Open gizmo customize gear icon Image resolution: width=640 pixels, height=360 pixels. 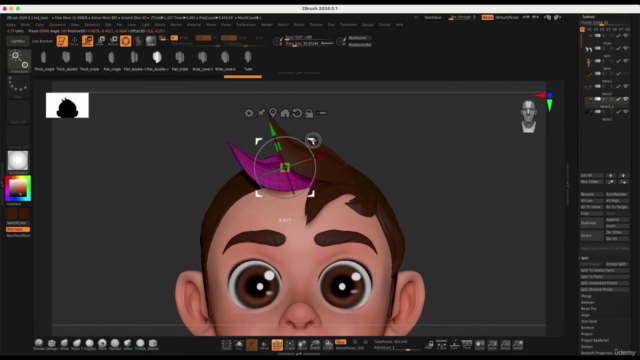tap(249, 113)
